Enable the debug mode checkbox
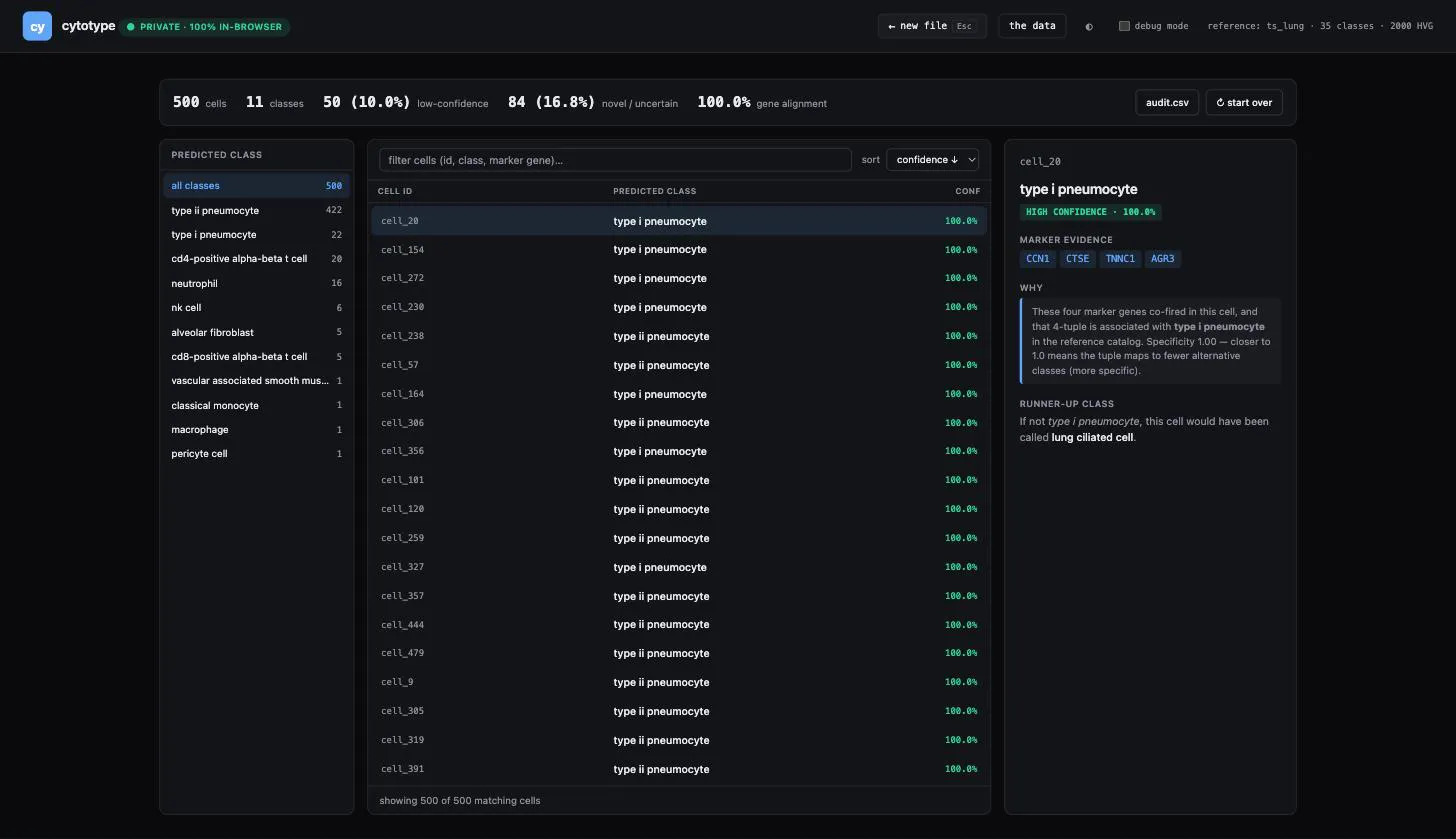This screenshot has width=1456, height=839. coord(1124,26)
